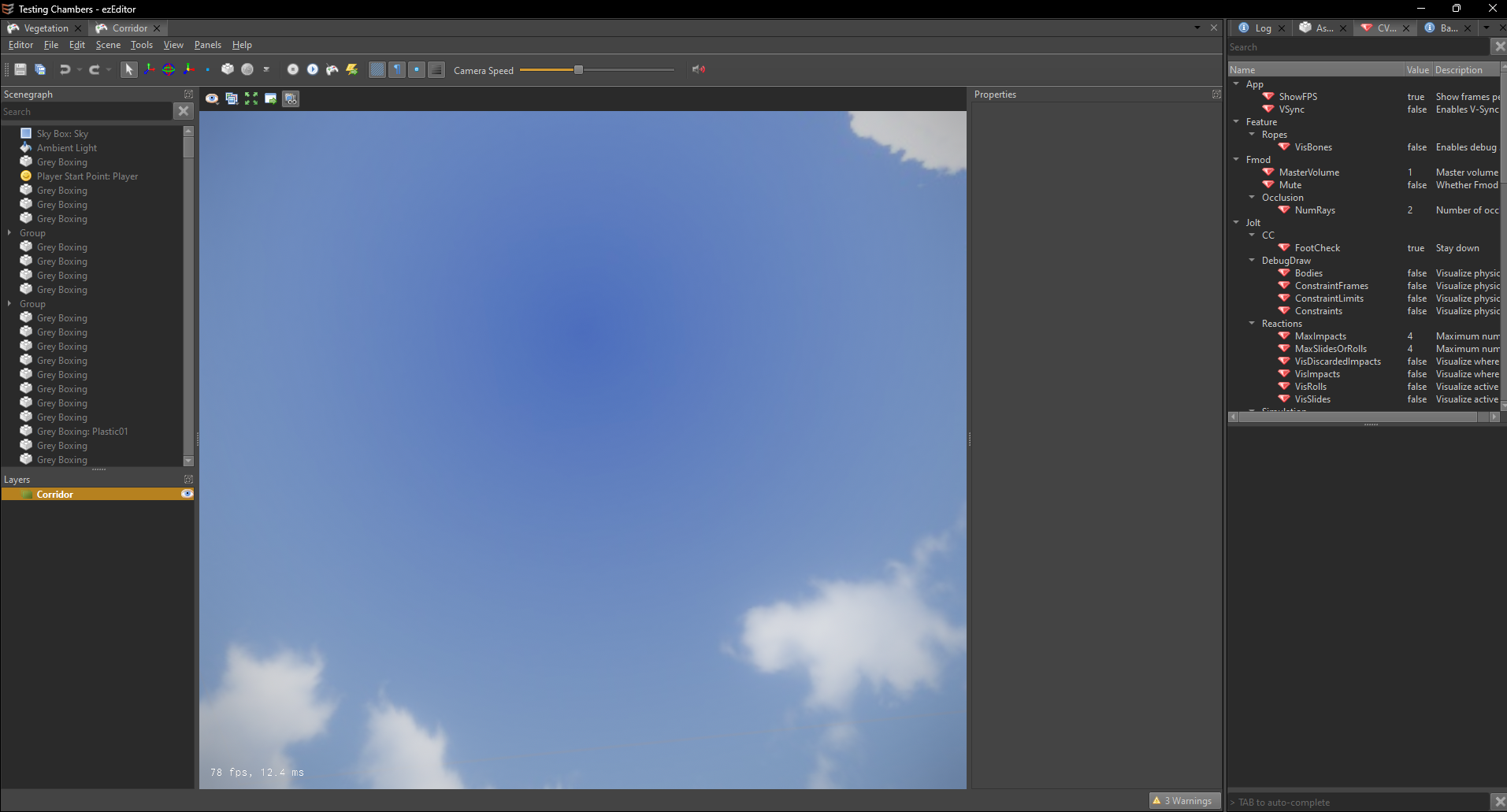The height and width of the screenshot is (812, 1507).
Task: Select the undo icon in the toolbar
Action: click(65, 69)
